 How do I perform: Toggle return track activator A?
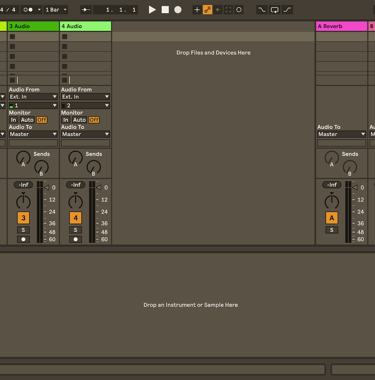tap(332, 218)
